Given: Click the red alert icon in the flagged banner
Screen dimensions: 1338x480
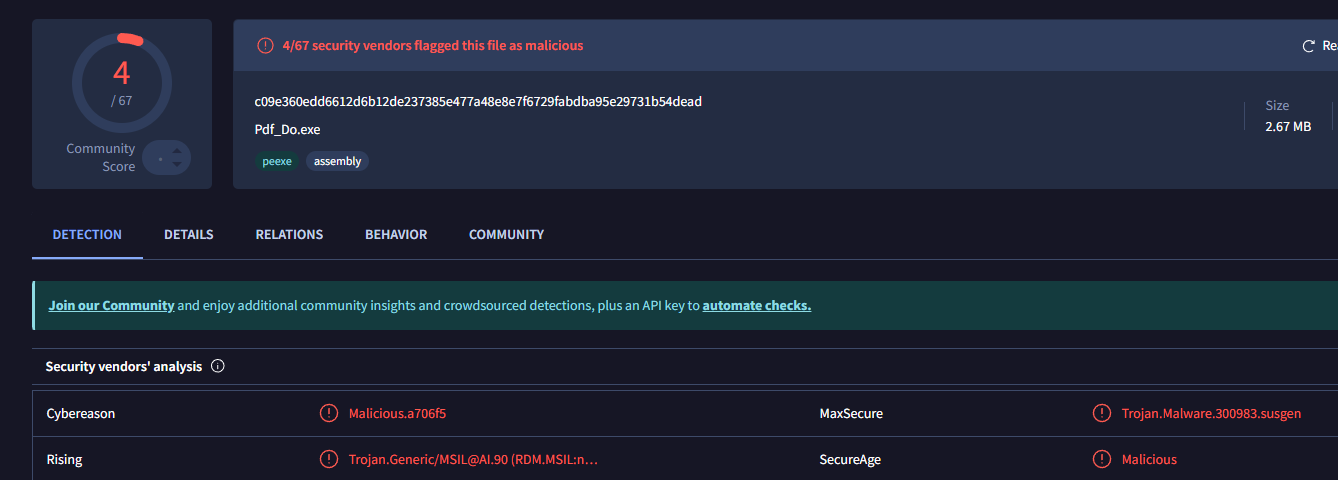Looking at the screenshot, I should (265, 45).
